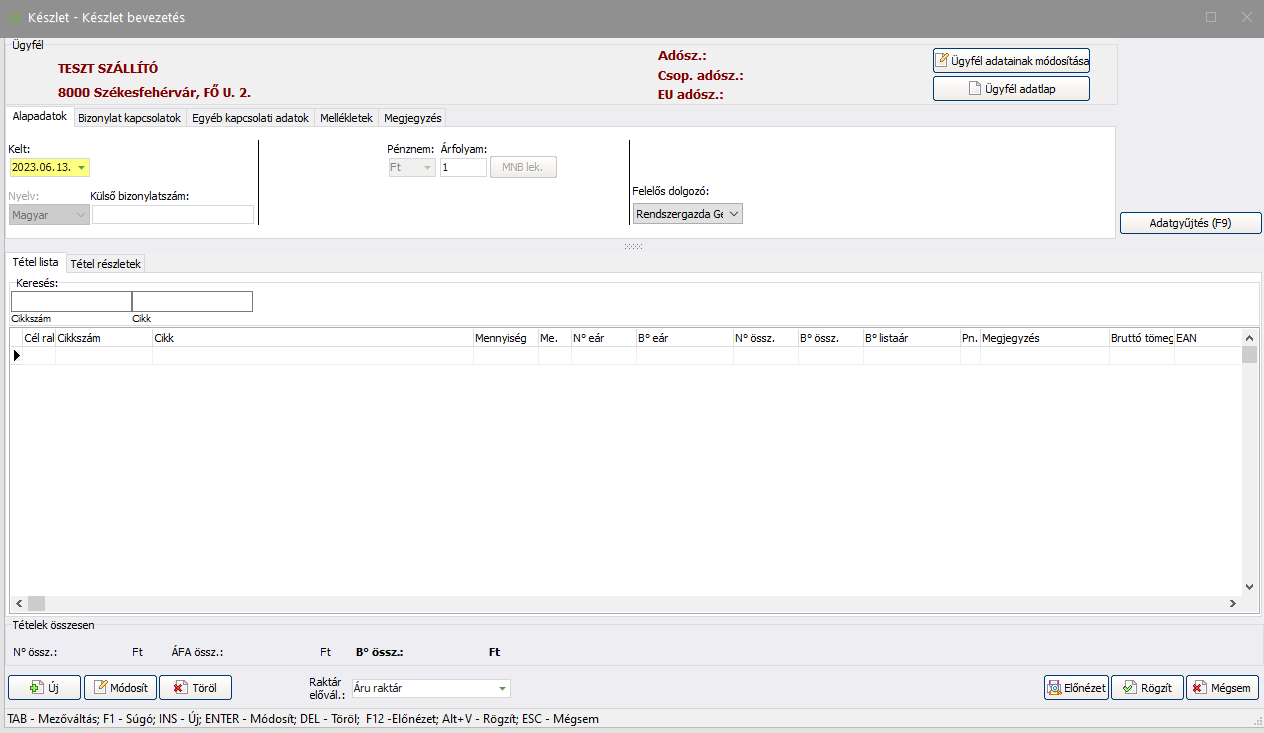
Task: Click the Adatgyűjtés (F9) button
Action: 1189,223
